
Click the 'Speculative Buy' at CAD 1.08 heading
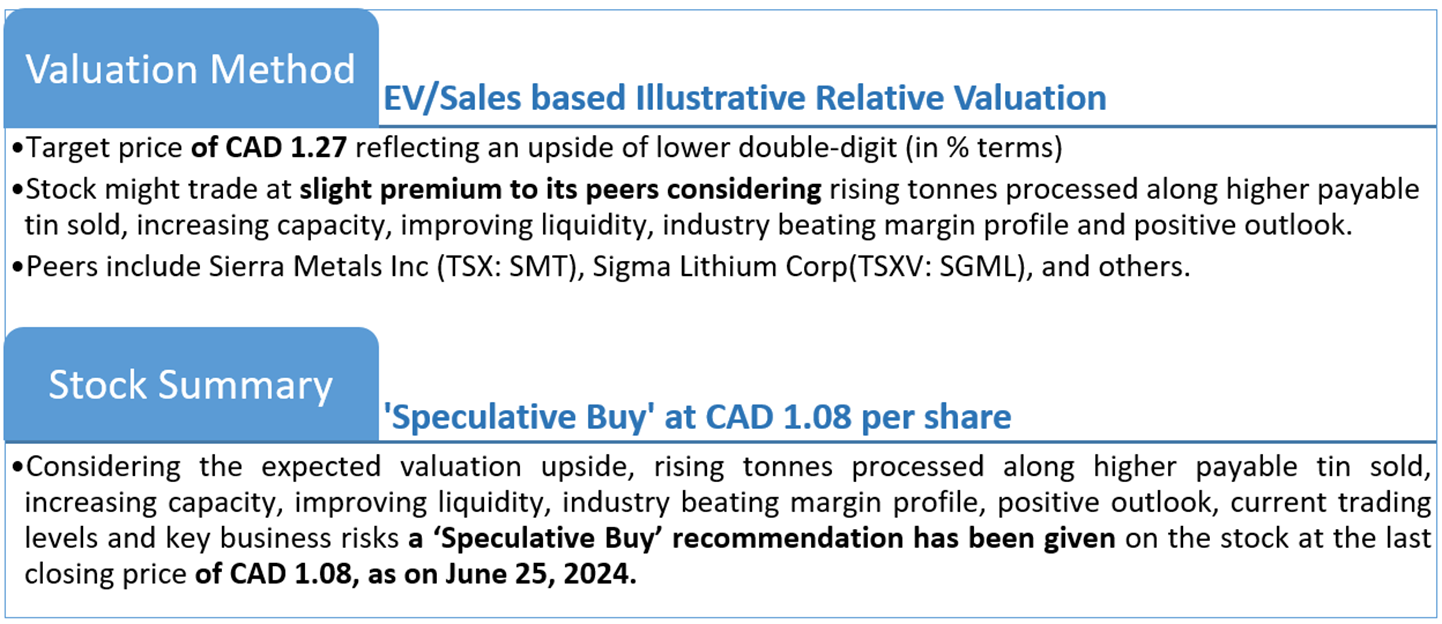(696, 416)
